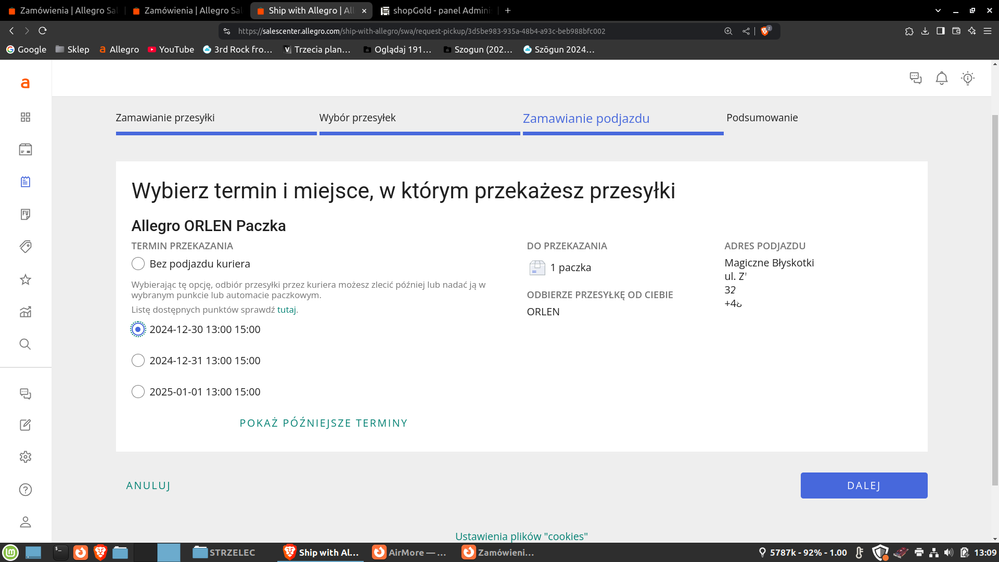The height and width of the screenshot is (562, 999).
Task: Open the messages chat icon in sidebar
Action: 25,394
